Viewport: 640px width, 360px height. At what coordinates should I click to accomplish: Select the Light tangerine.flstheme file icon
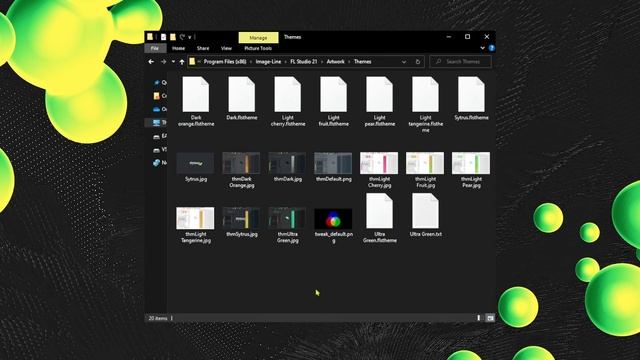425,94
